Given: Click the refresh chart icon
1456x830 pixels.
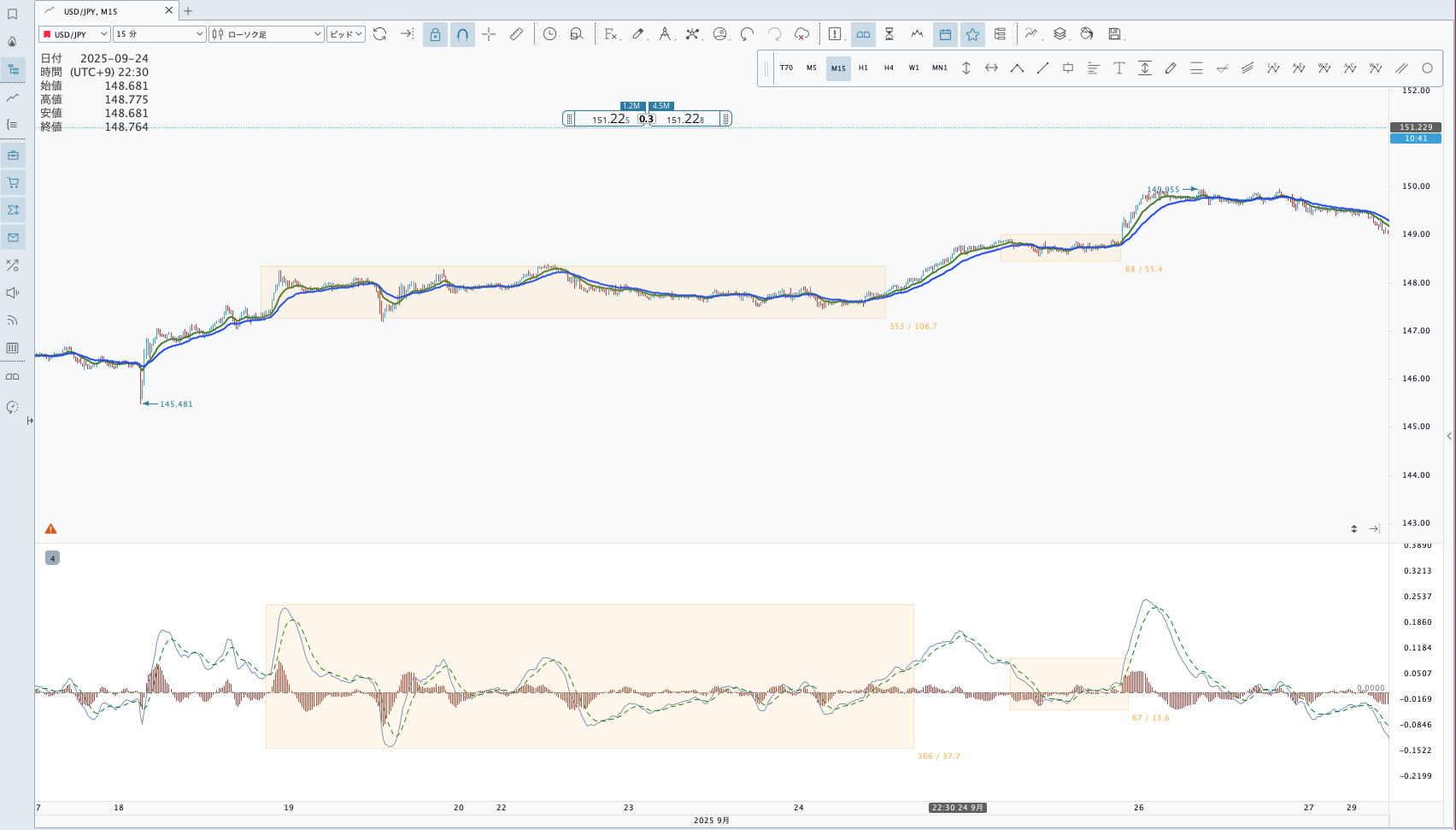Looking at the screenshot, I should click(x=380, y=34).
